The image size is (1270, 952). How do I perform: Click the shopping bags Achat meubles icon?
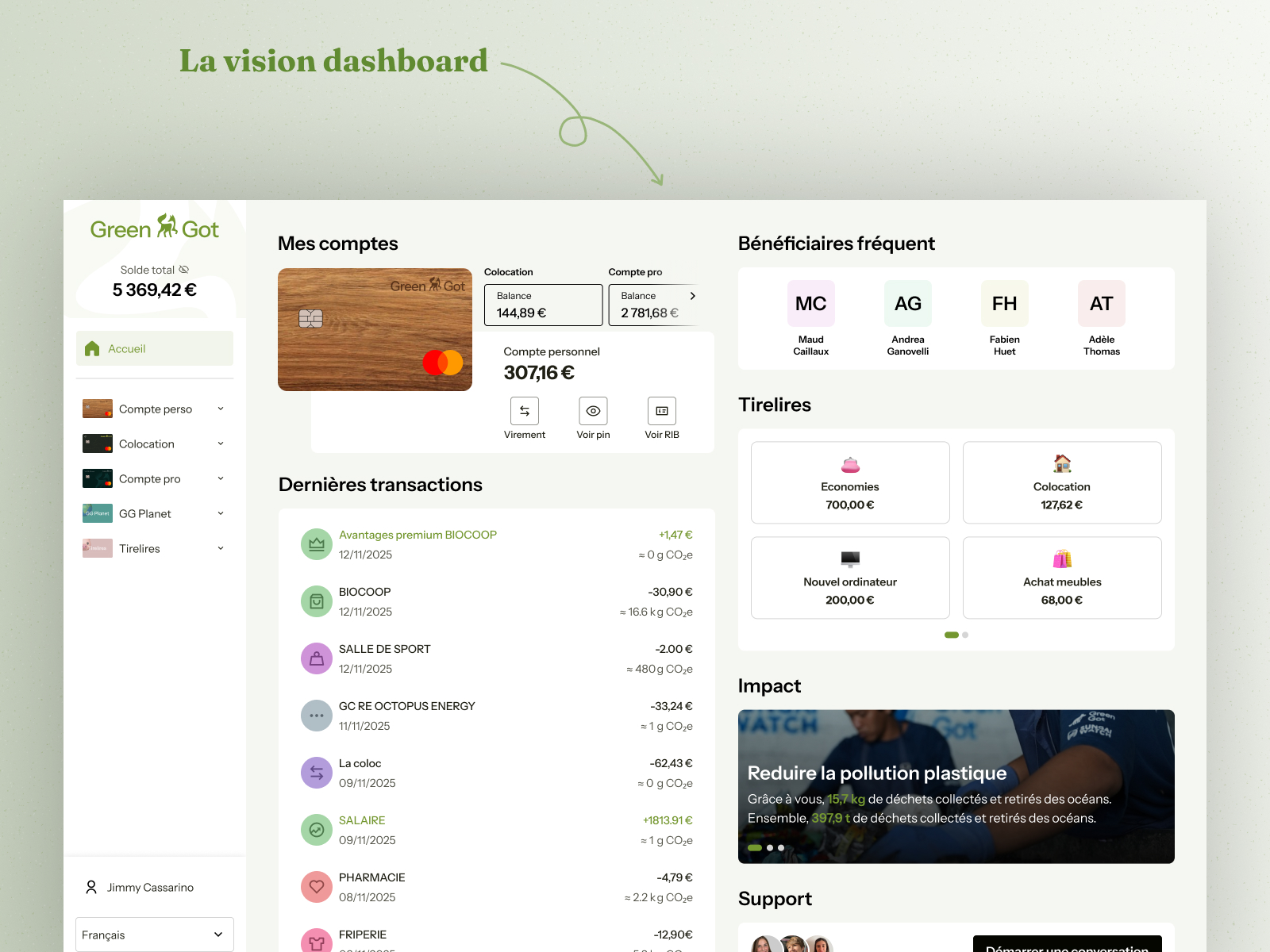point(1062,559)
